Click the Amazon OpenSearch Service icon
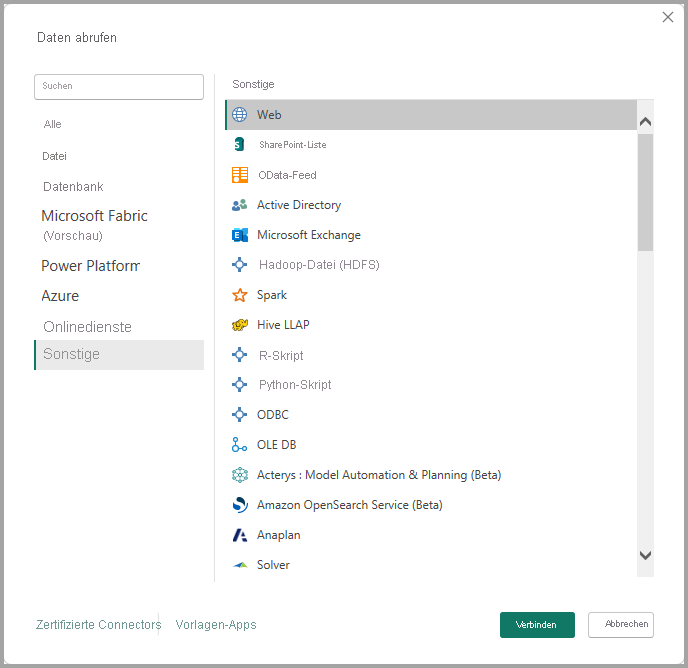This screenshot has width=688, height=668. pos(240,505)
